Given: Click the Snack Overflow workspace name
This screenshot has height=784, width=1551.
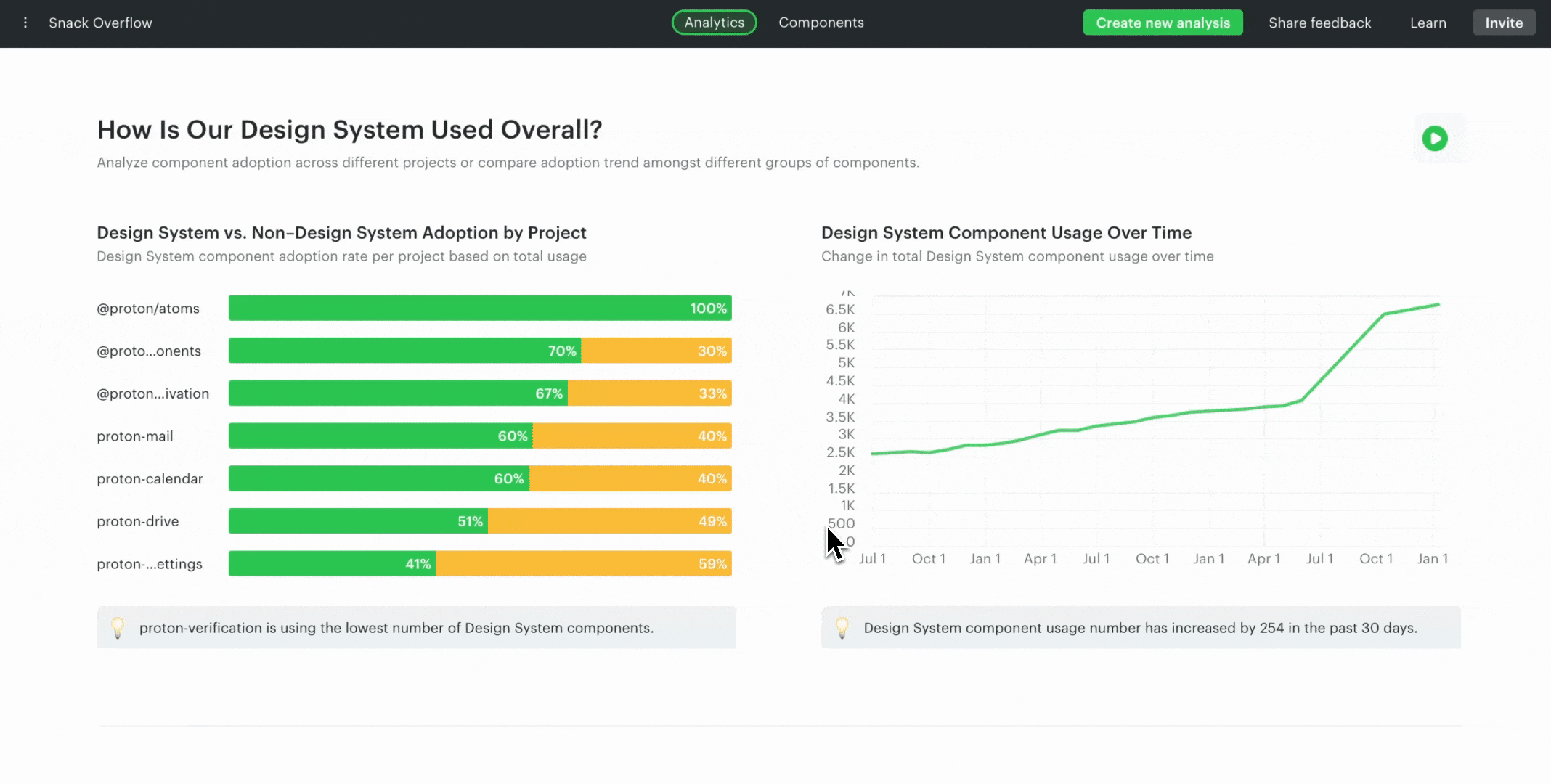Looking at the screenshot, I should [100, 23].
